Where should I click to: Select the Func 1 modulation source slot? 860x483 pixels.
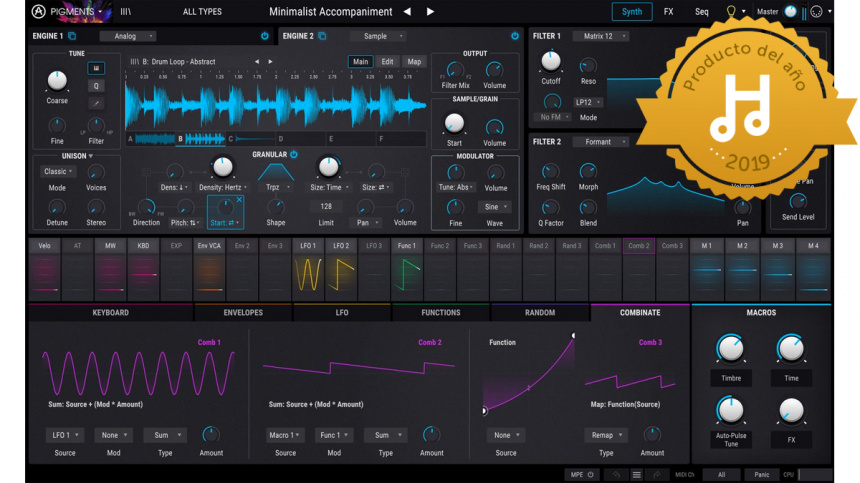(406, 270)
